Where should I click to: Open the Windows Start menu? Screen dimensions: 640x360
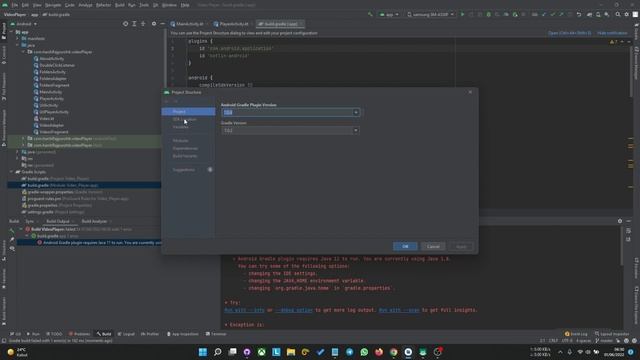point(203,352)
